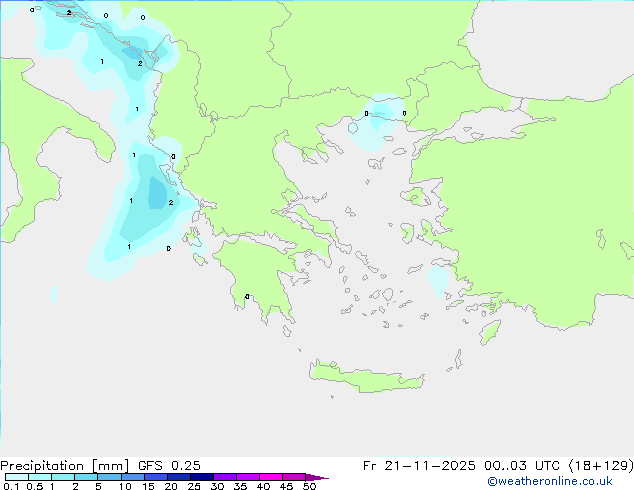Viewport: 634px width, 490px height.
Task: Select the 45–50 mm legend color box
Action: point(294,477)
